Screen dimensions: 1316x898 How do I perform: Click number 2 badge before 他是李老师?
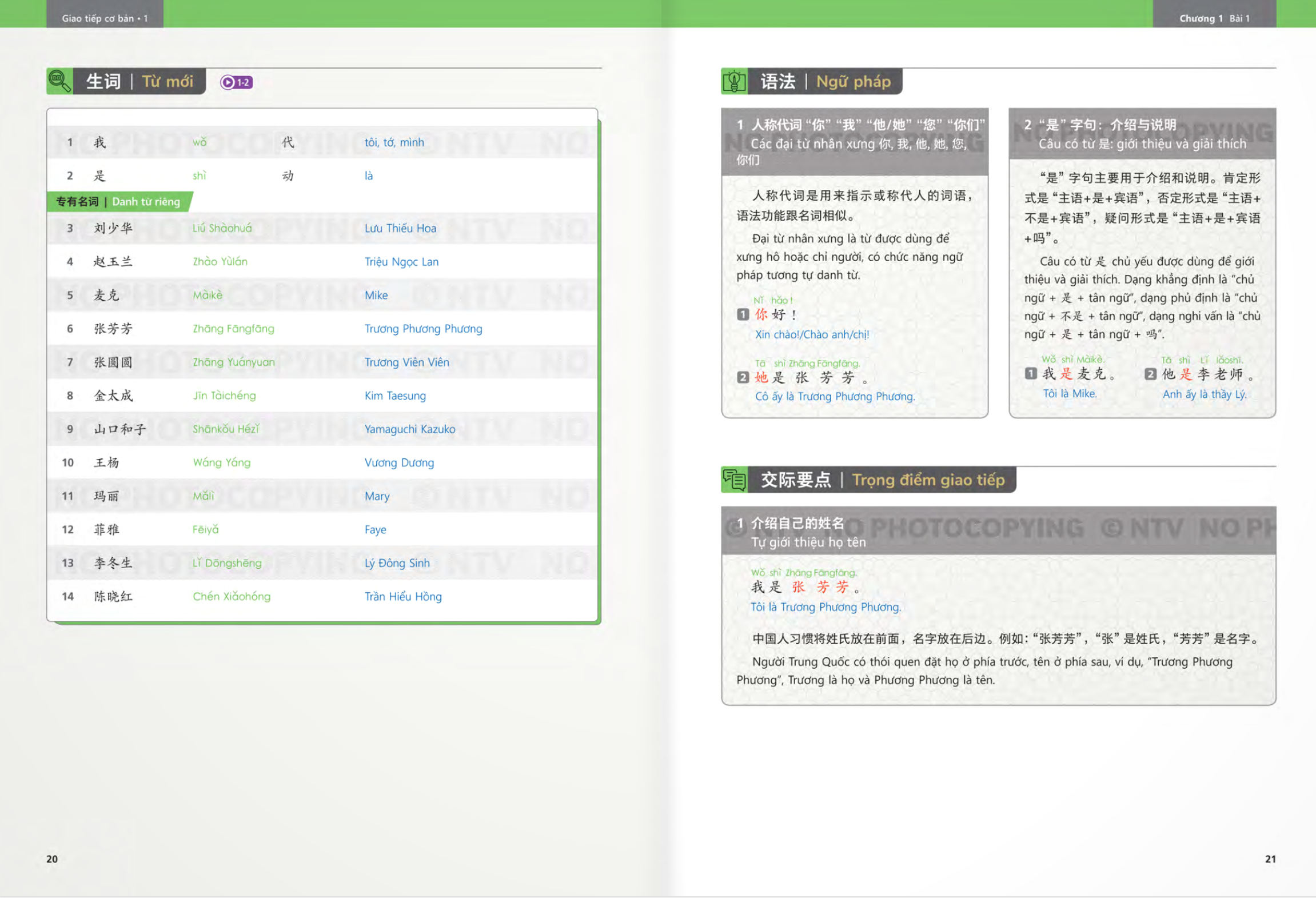click(1150, 374)
